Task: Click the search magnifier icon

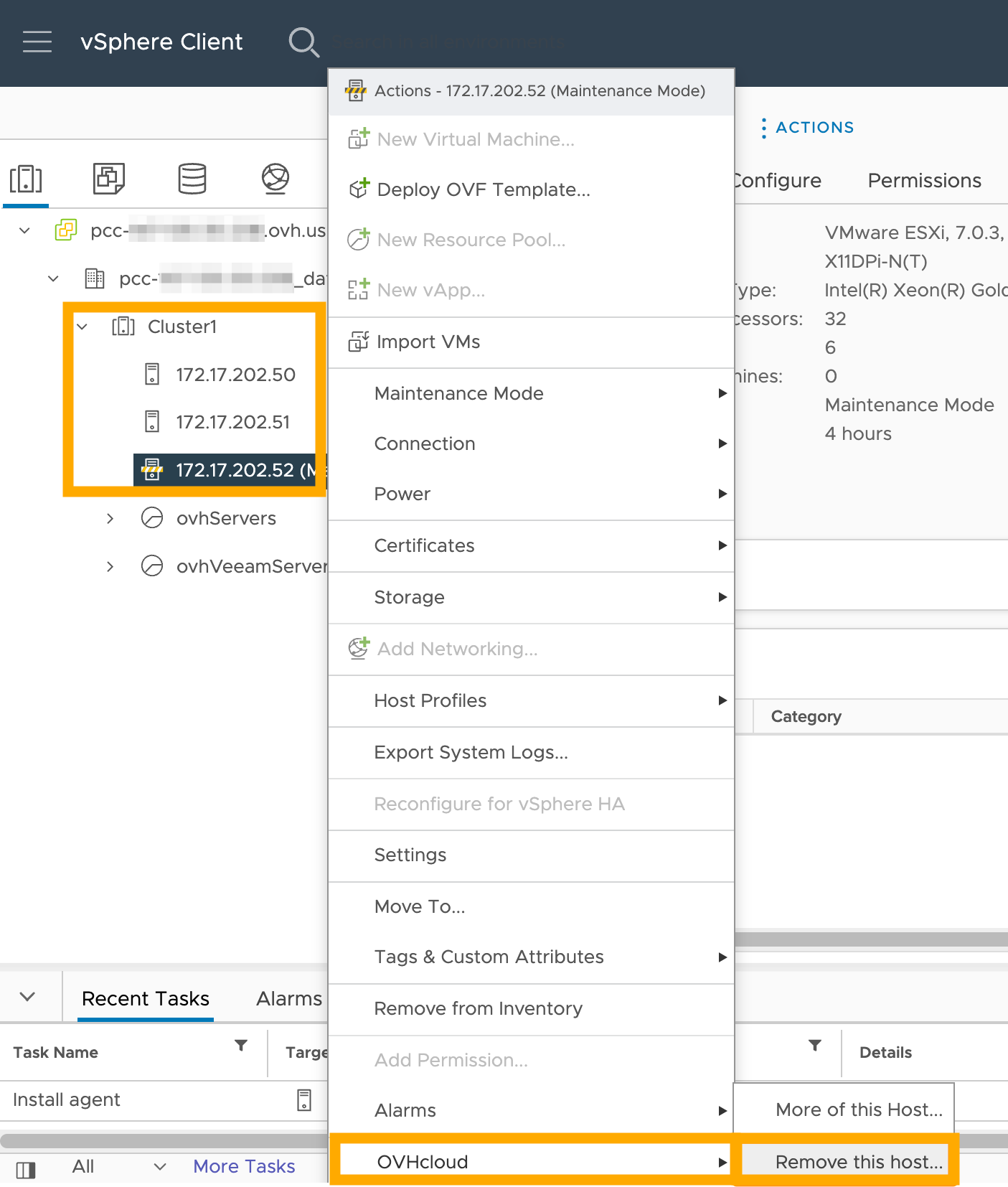Action: [304, 42]
